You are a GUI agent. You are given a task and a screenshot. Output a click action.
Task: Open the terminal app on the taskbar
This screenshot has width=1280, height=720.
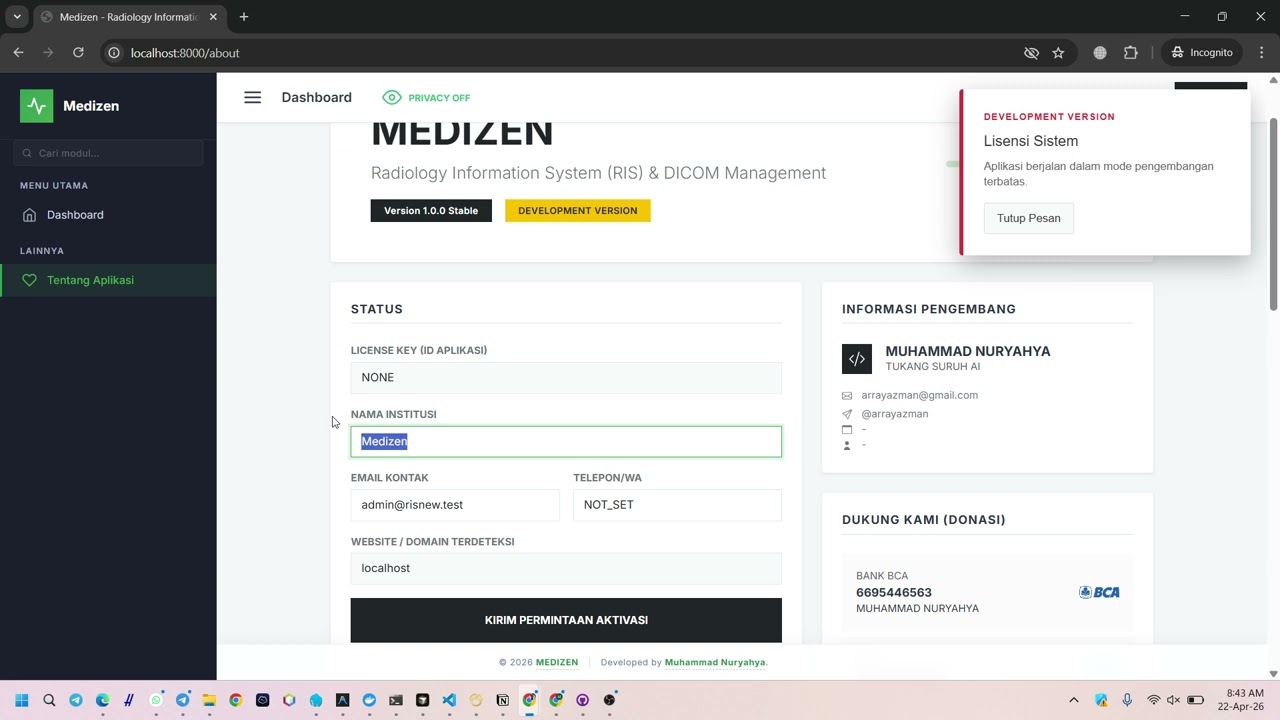[396, 700]
